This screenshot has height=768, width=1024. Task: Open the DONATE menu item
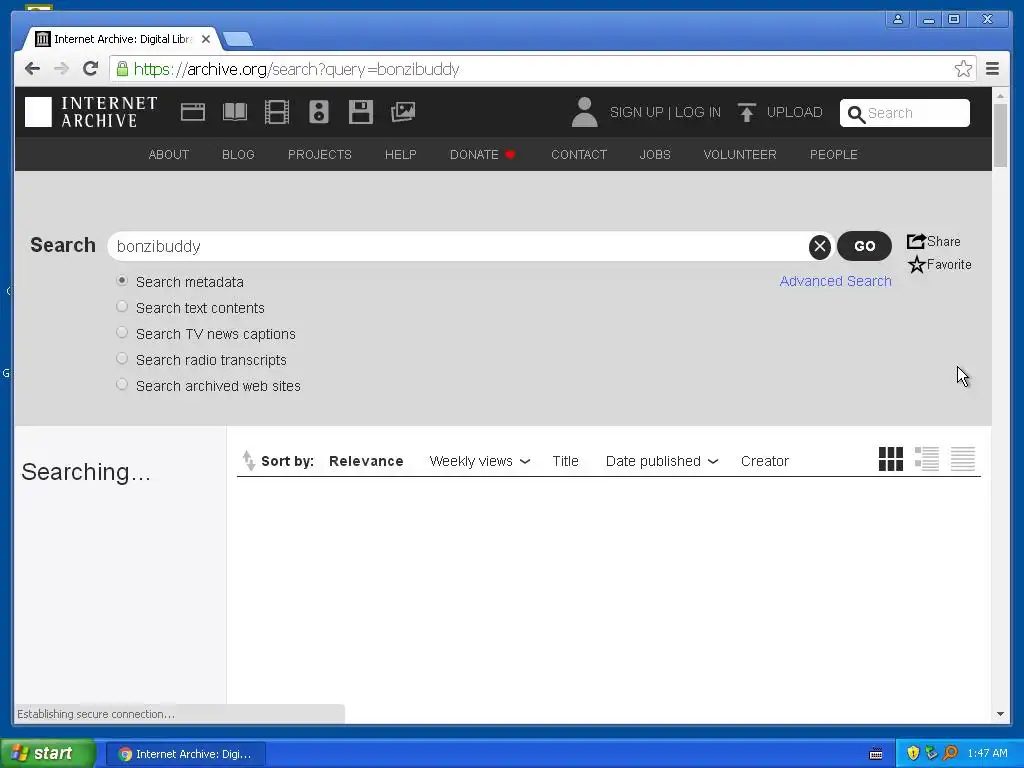(x=483, y=155)
